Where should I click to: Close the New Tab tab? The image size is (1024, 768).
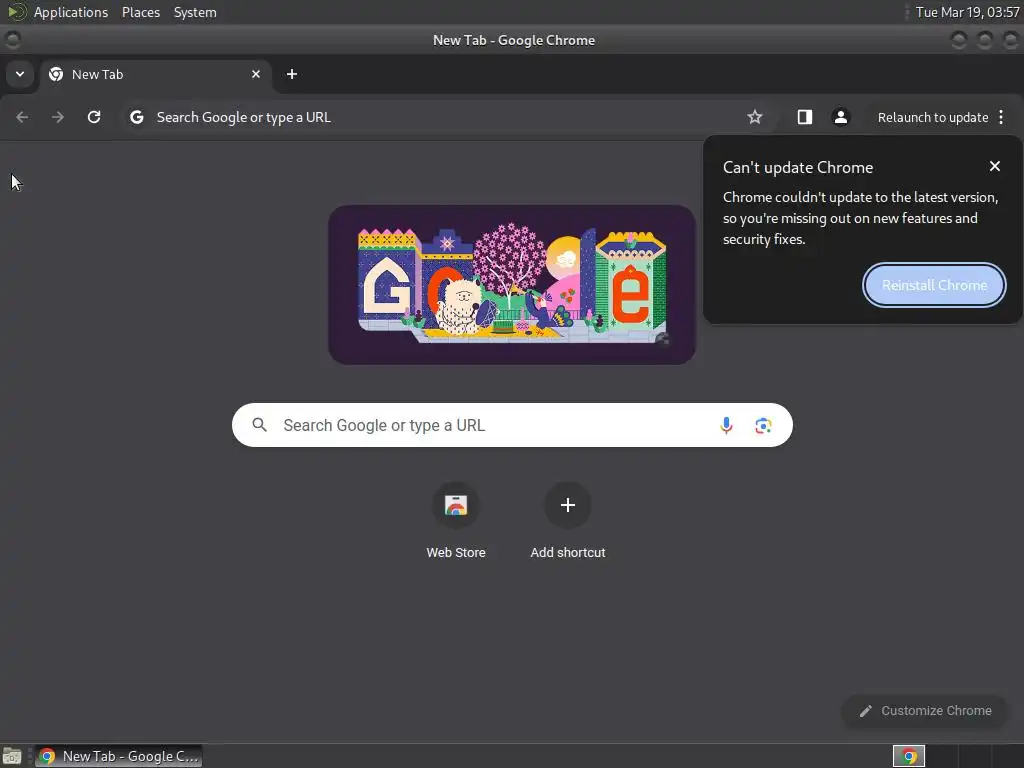[256, 74]
